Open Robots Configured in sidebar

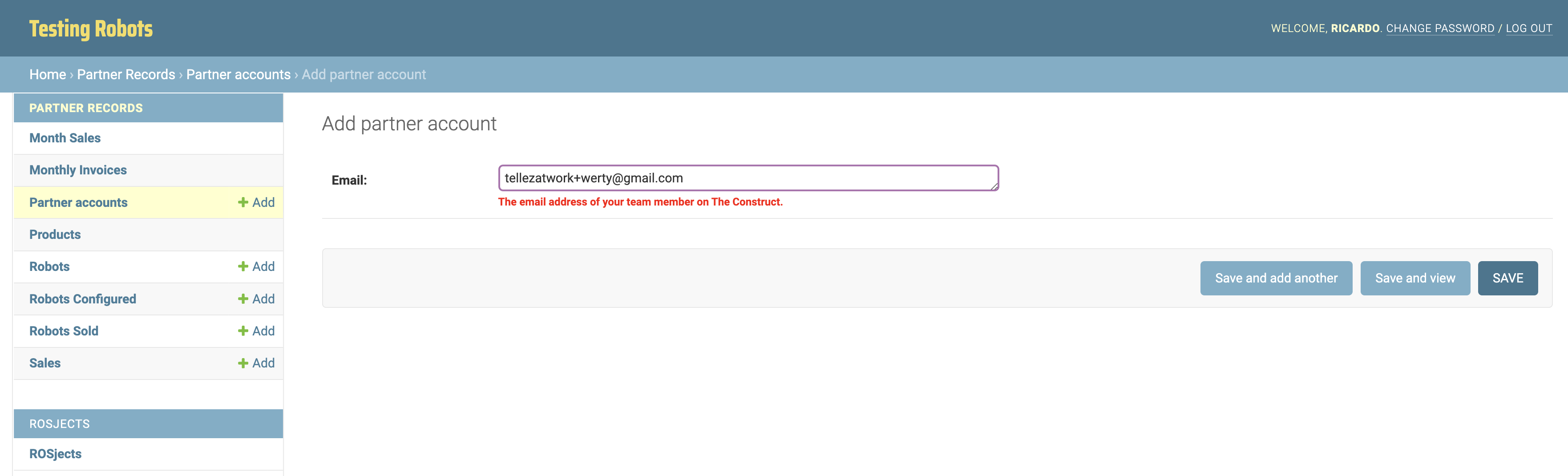(83, 299)
